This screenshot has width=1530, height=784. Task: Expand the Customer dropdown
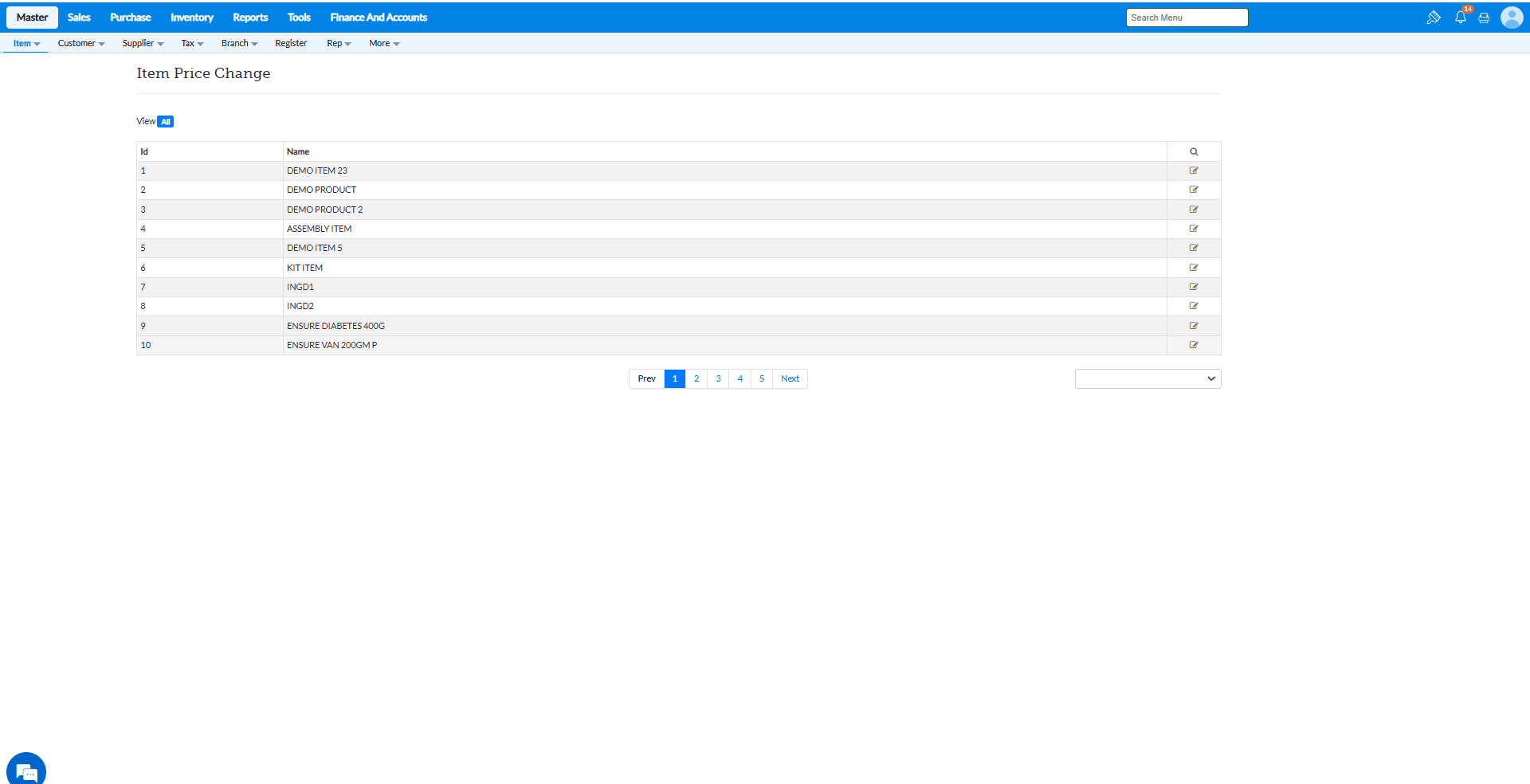click(x=81, y=43)
